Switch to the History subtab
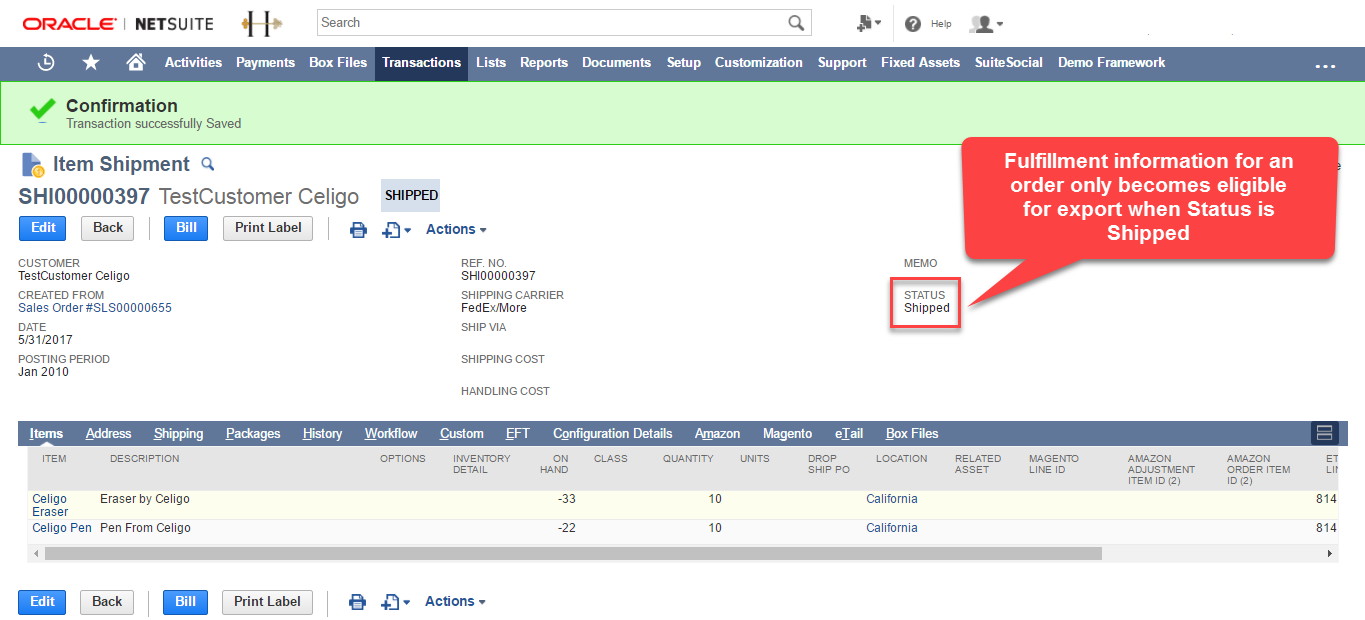The width and height of the screenshot is (1365, 620). click(x=322, y=433)
